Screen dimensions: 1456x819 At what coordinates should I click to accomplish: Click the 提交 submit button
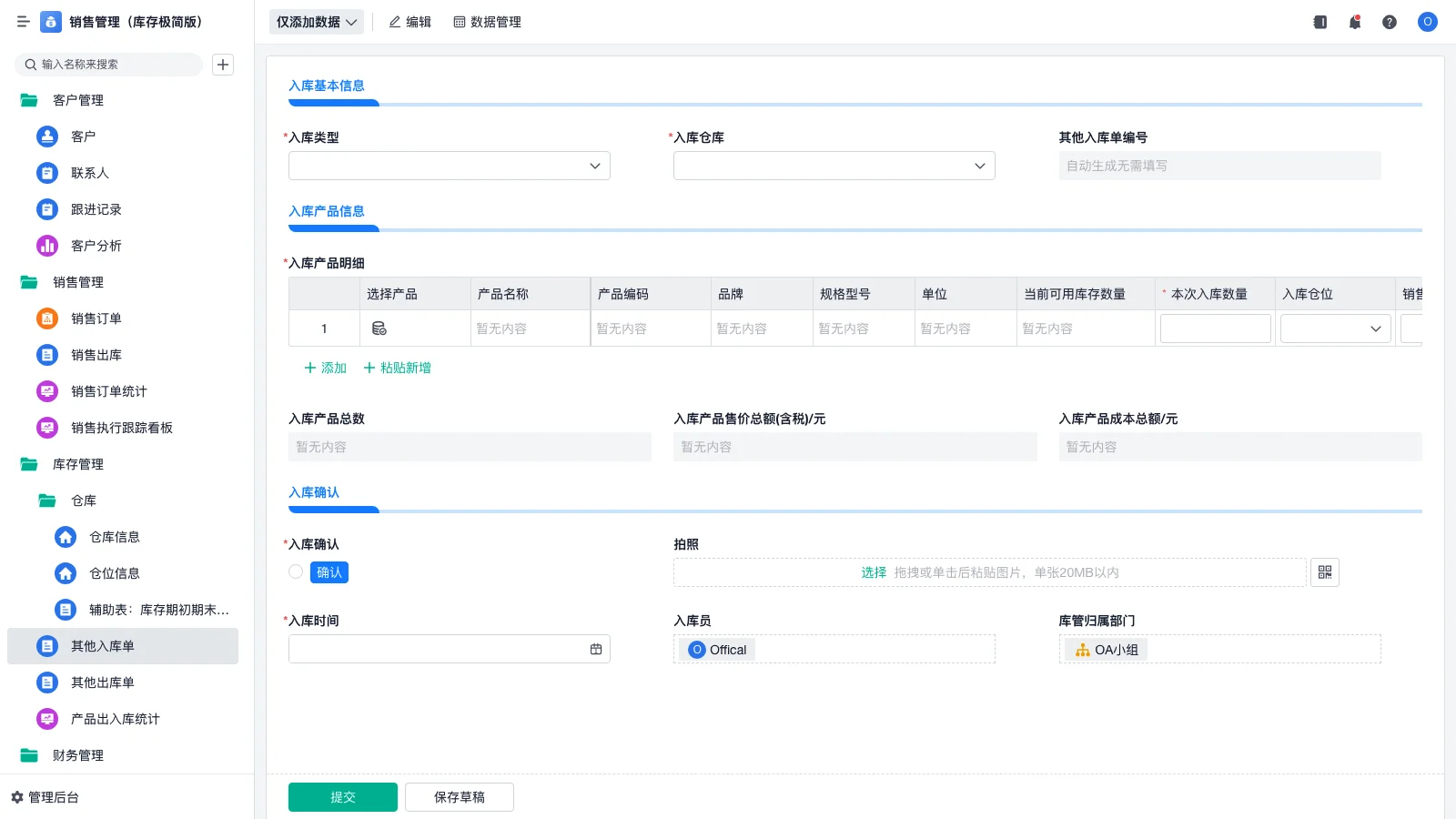(x=342, y=796)
